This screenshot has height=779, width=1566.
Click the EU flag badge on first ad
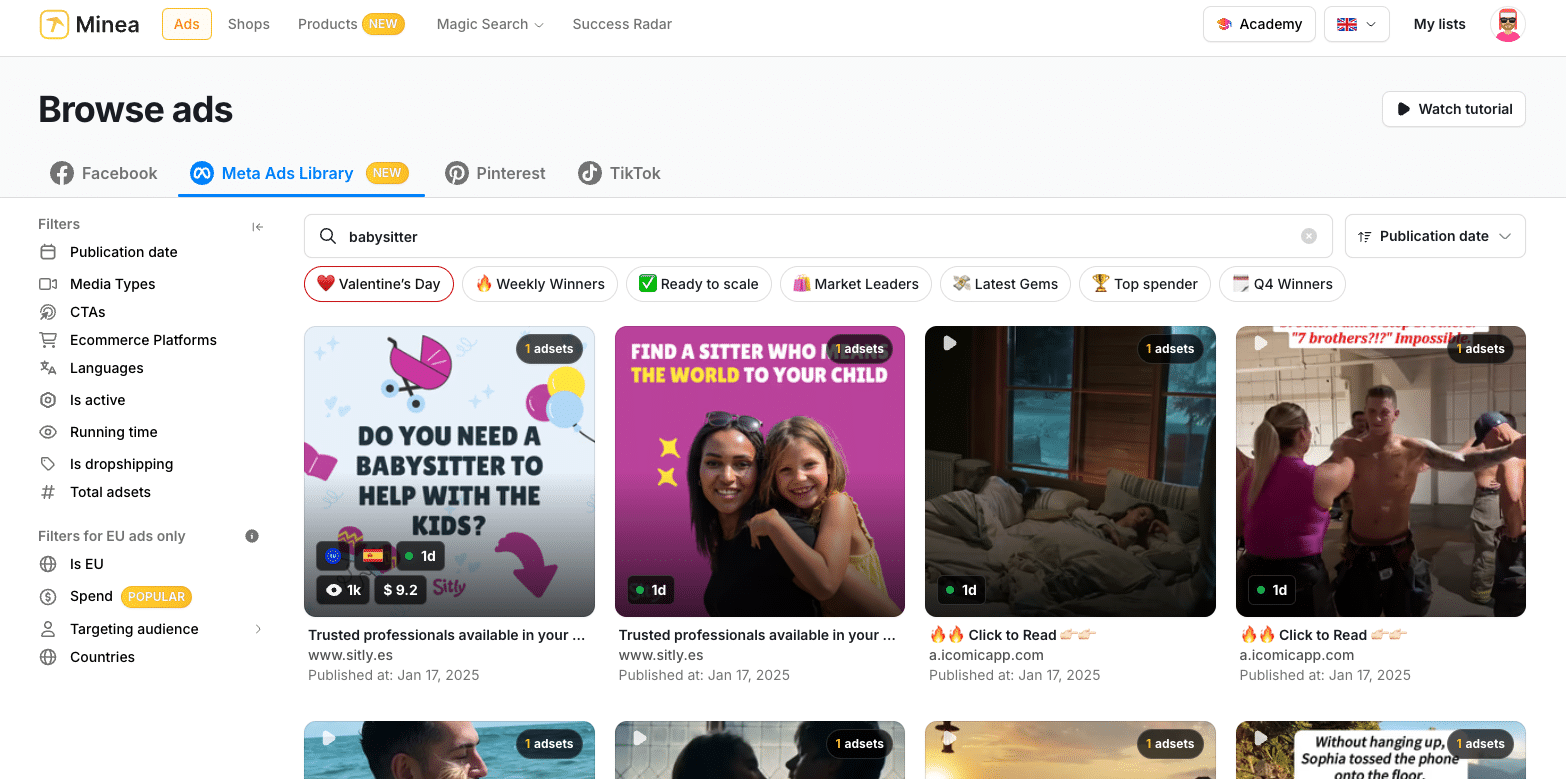(x=333, y=556)
